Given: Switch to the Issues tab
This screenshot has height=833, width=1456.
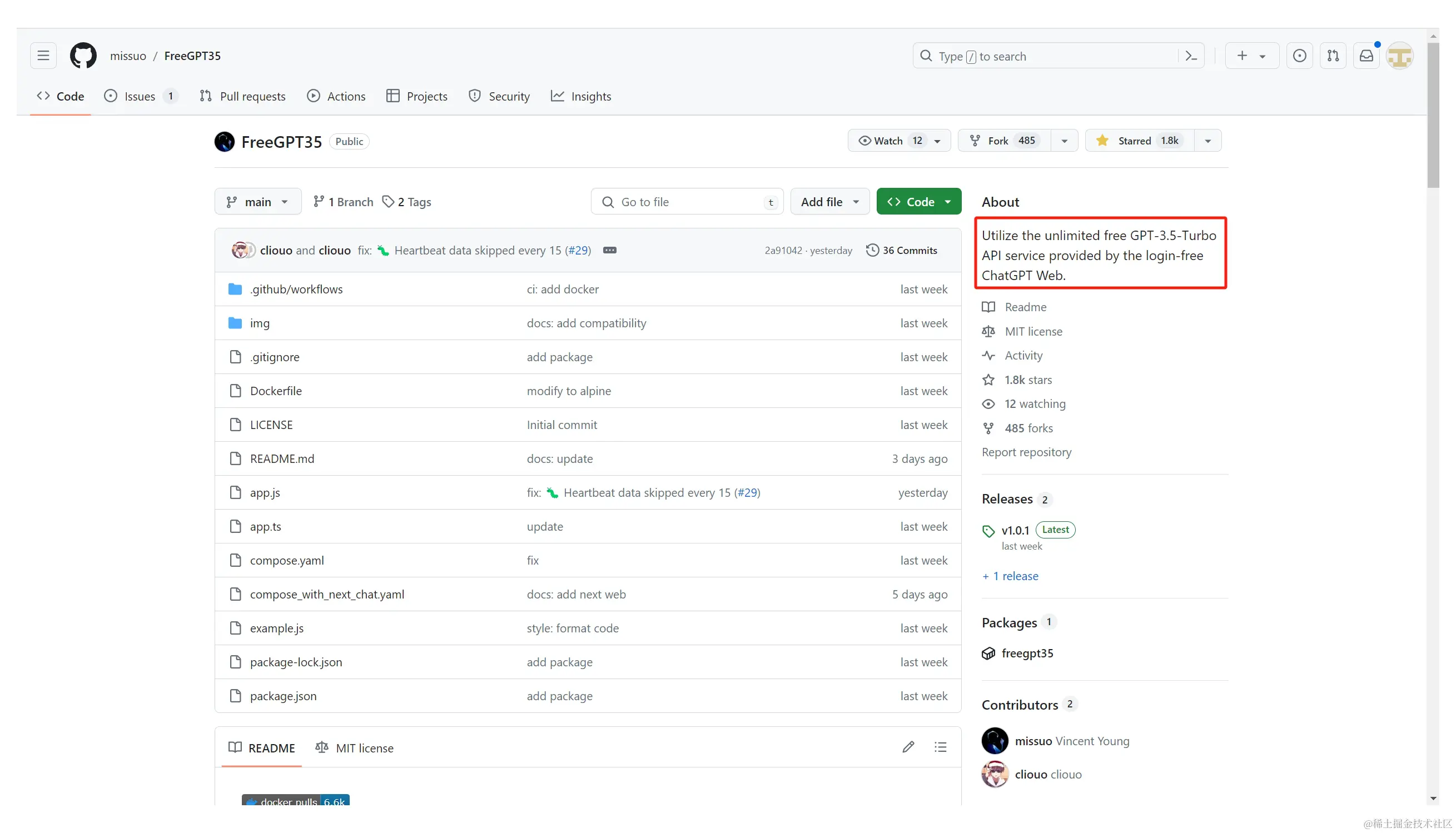Looking at the screenshot, I should [141, 96].
